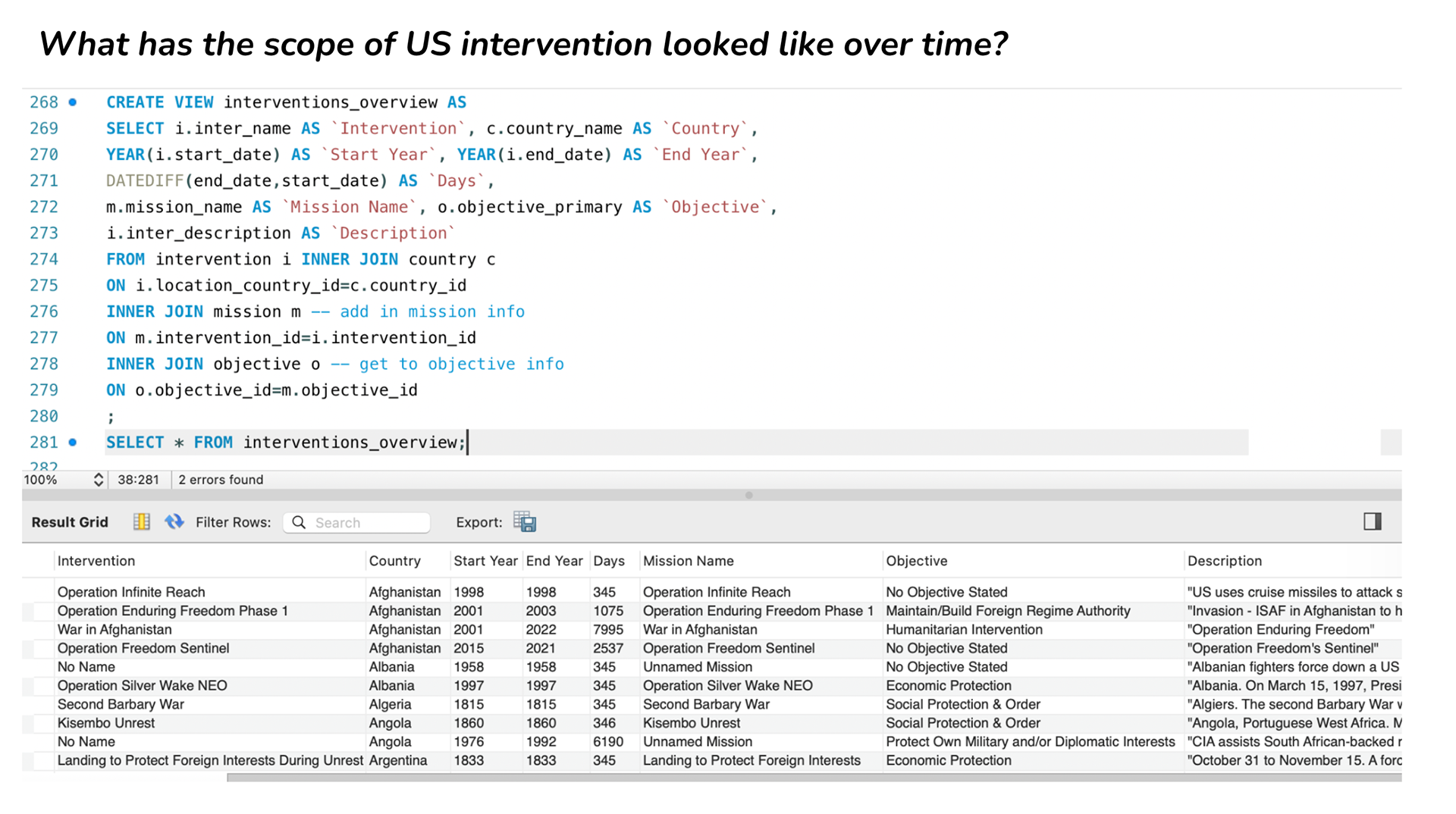Screen dimensions: 1456x814
Task: Click the statement marker dot on line 268
Action: pos(73,102)
